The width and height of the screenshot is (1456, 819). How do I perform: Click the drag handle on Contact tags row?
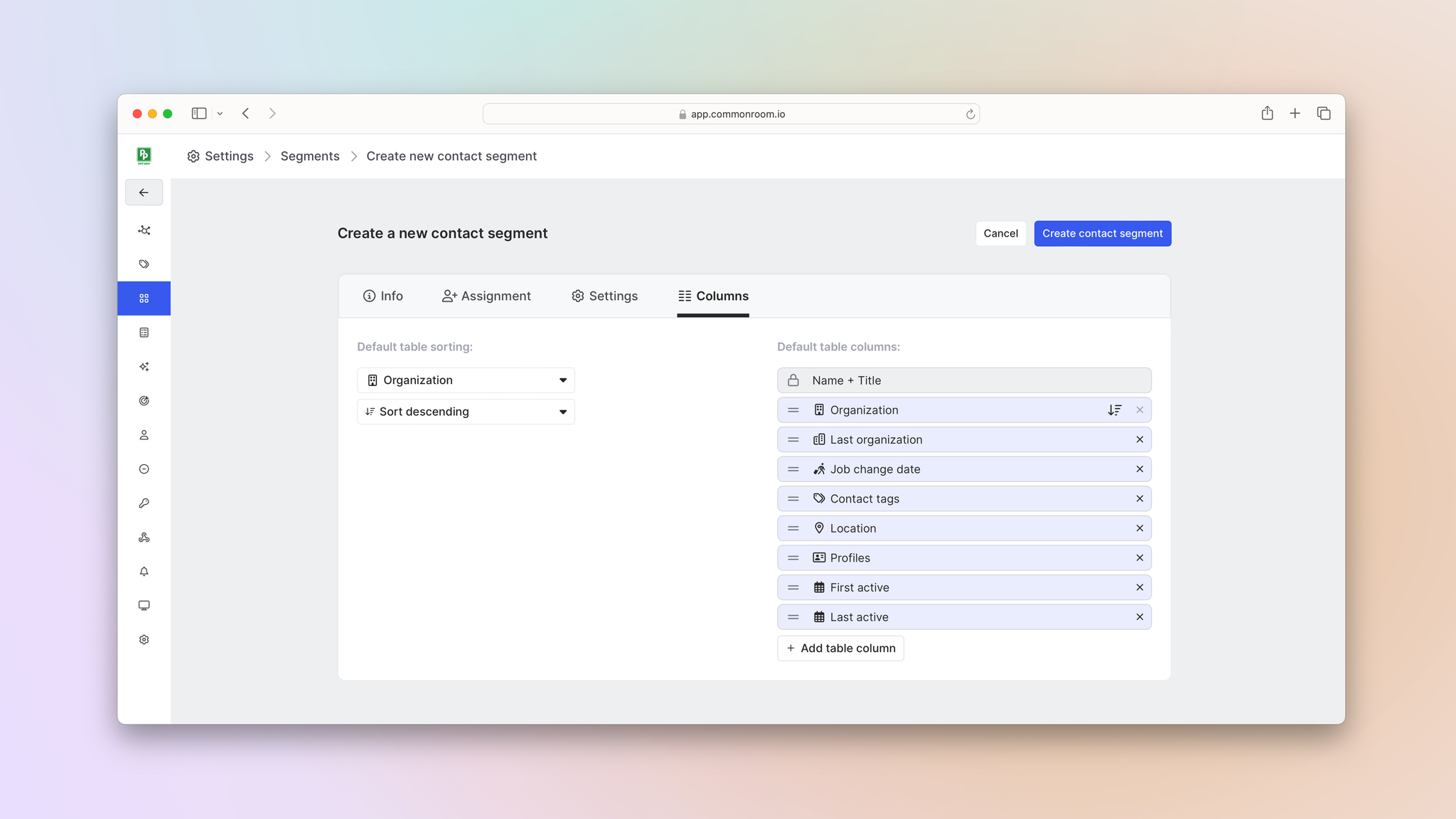click(x=793, y=499)
